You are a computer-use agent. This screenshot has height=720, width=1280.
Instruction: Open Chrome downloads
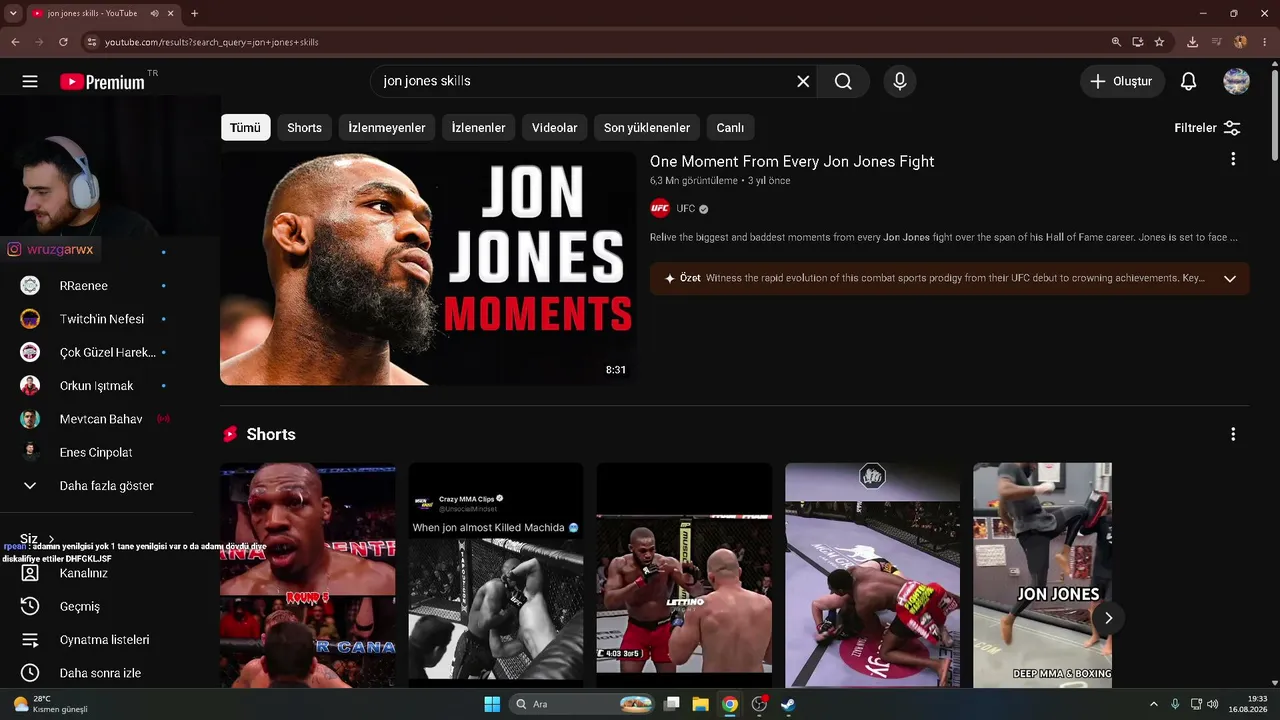pyautogui.click(x=1192, y=42)
